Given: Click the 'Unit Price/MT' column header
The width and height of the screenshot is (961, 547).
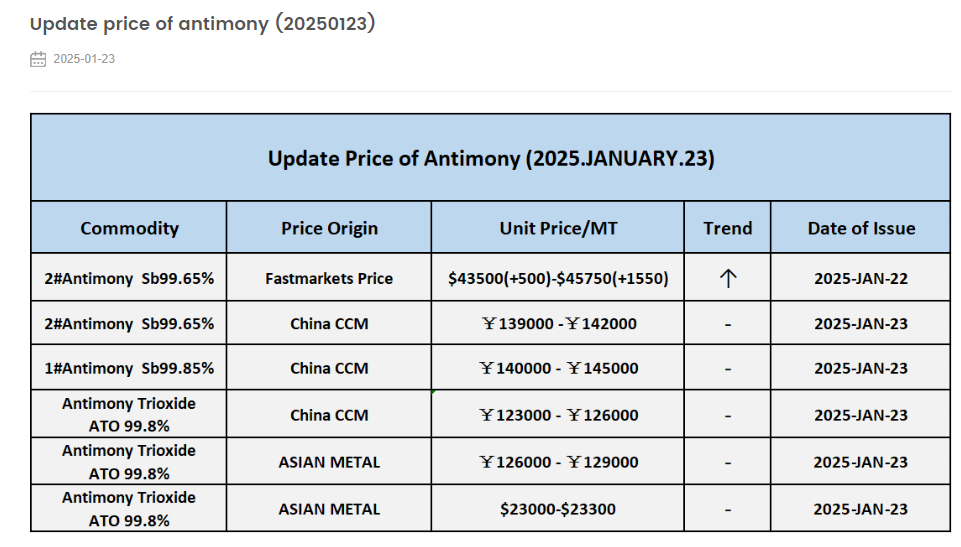Looking at the screenshot, I should coord(558,228).
